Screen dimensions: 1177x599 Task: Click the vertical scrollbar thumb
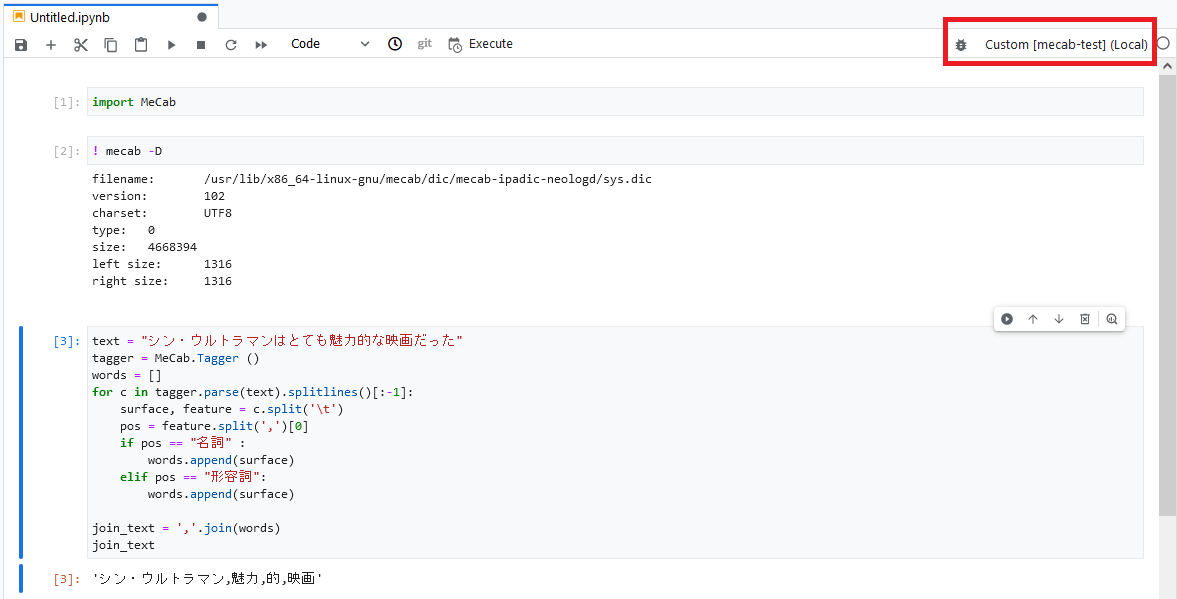tap(1167, 295)
